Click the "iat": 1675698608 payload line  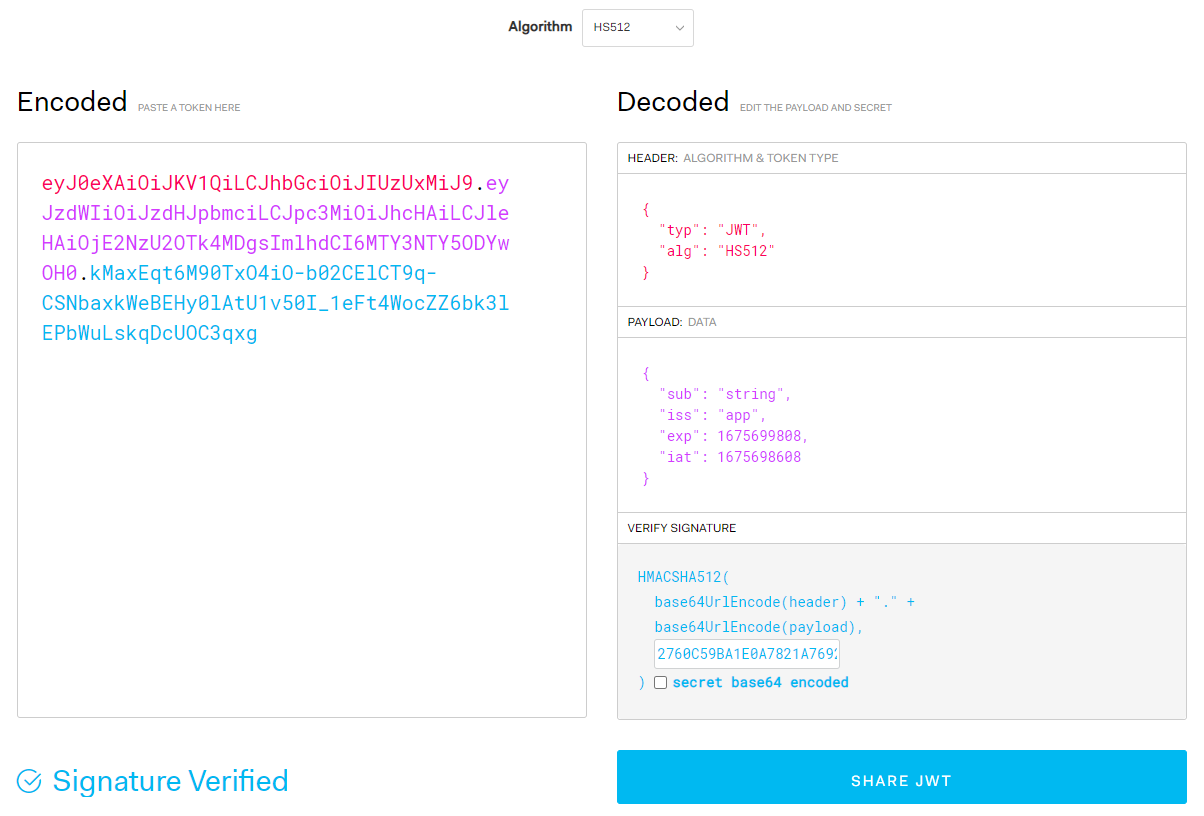tap(730, 457)
